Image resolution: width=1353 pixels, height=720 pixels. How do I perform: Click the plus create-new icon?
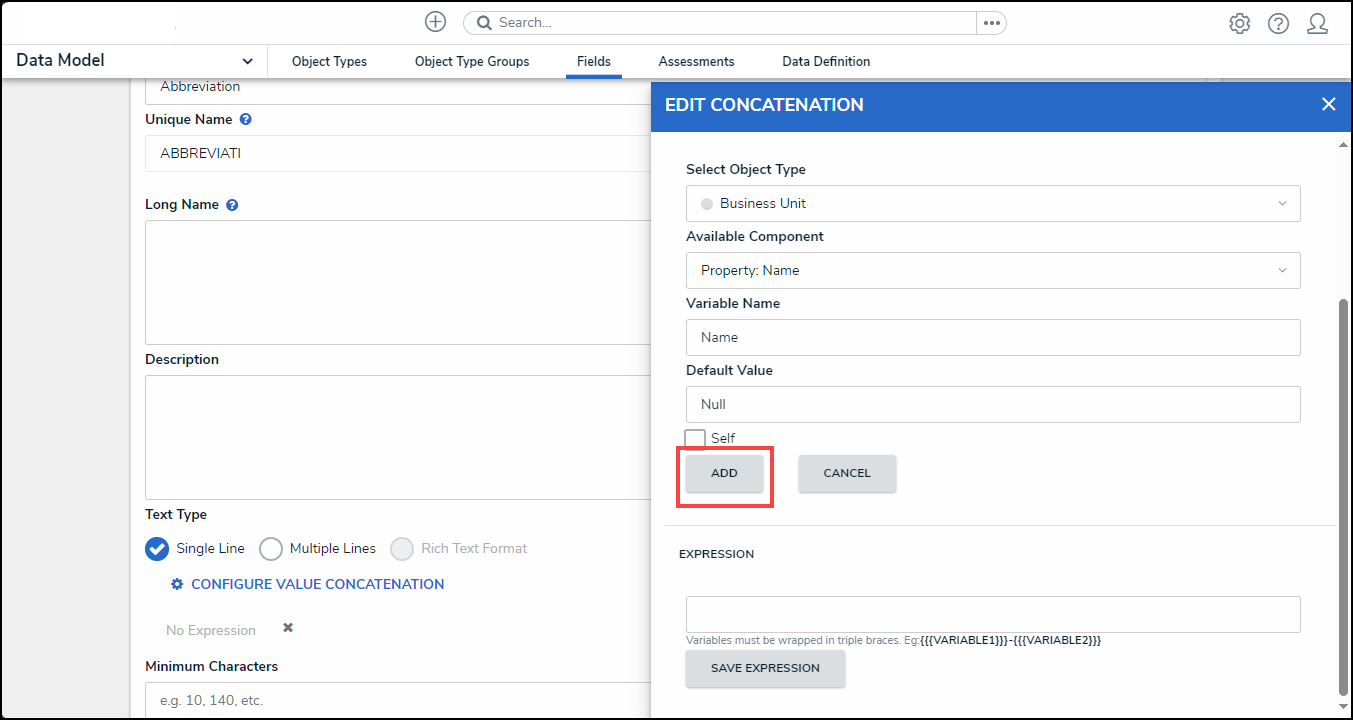tap(435, 22)
